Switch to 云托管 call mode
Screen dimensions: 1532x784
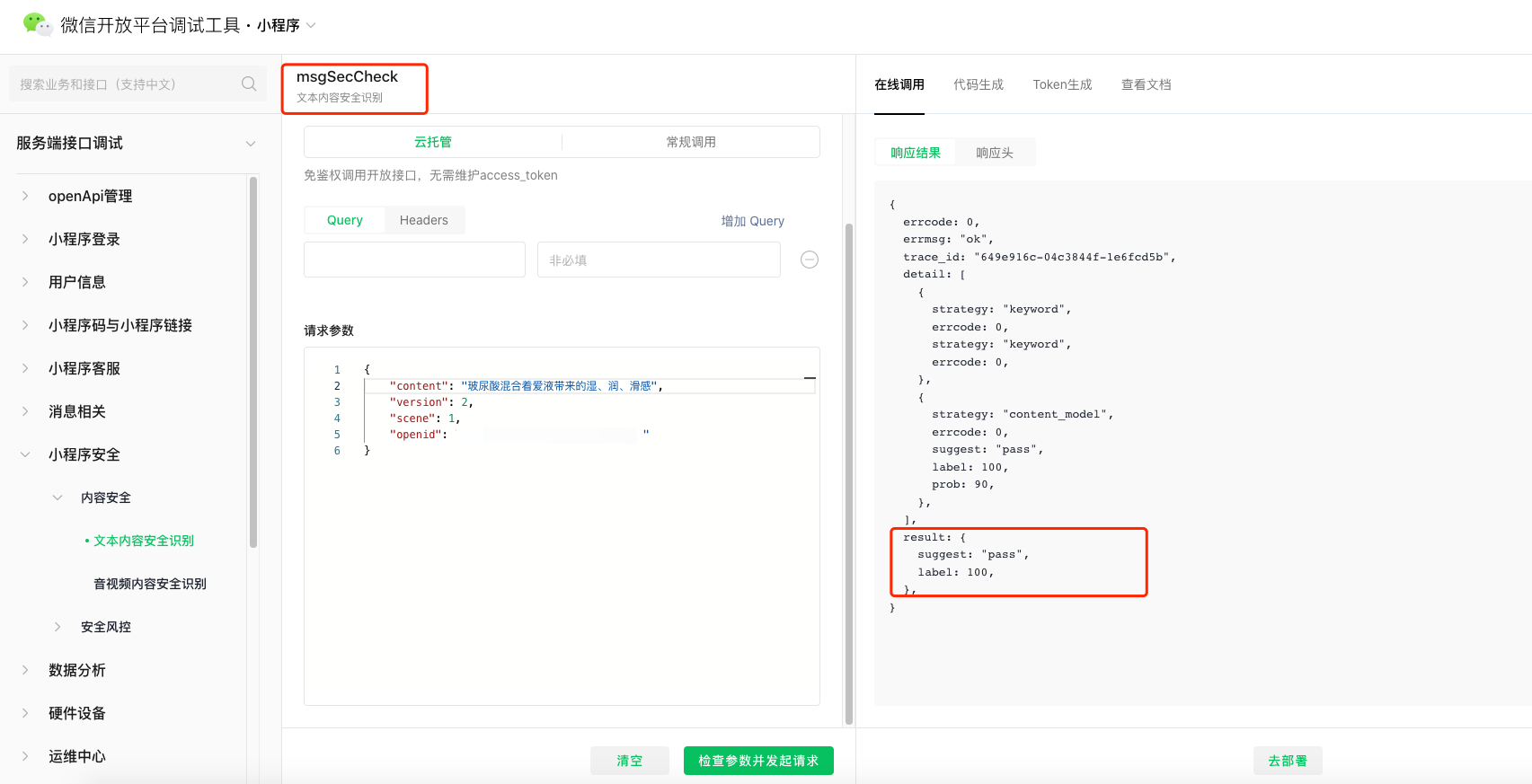click(433, 142)
